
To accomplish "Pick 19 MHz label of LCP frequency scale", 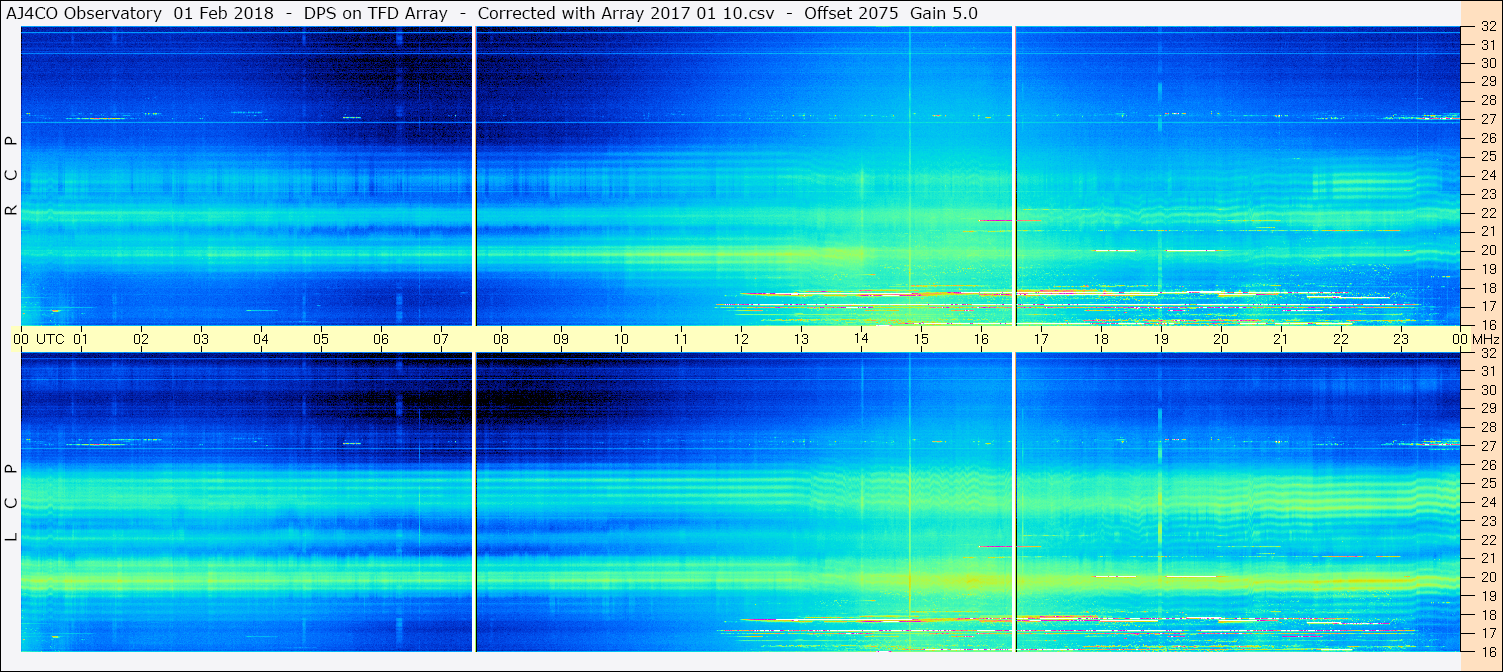I will (x=1487, y=595).
